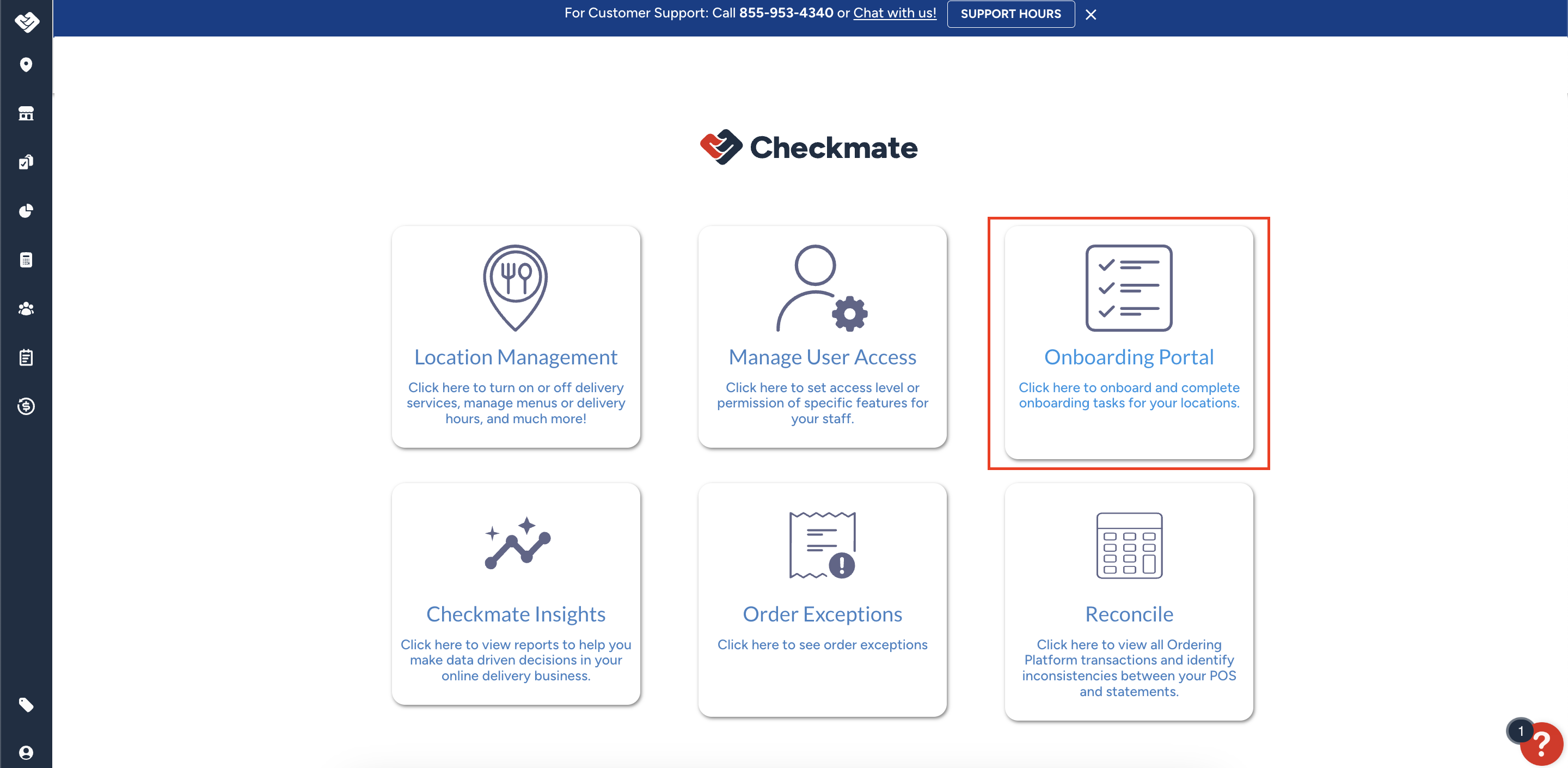Click the clipboard tasks icon in sidebar
Image resolution: width=1568 pixels, height=768 pixels.
coord(26,357)
